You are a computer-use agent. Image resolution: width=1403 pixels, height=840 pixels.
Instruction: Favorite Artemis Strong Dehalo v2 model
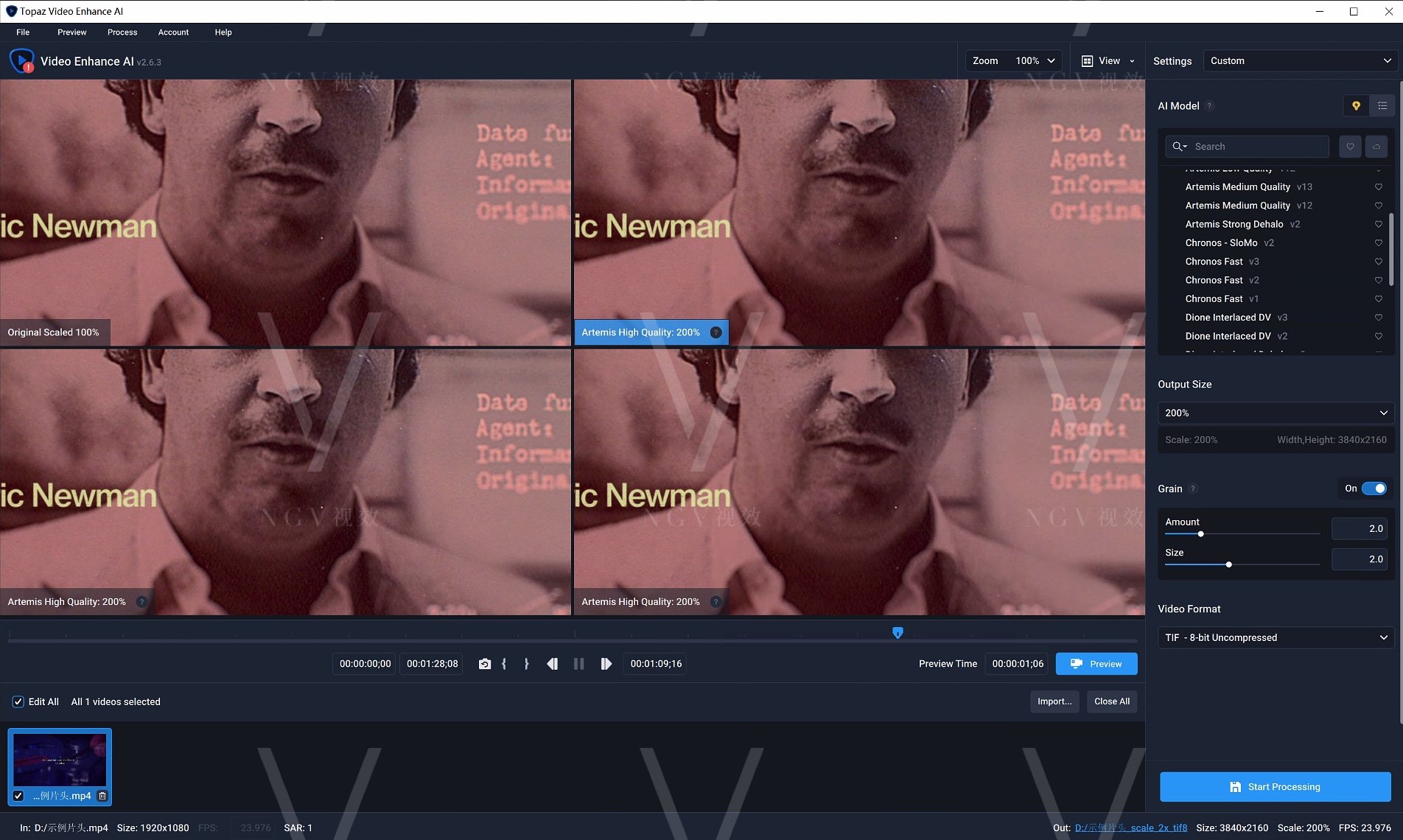(x=1379, y=224)
